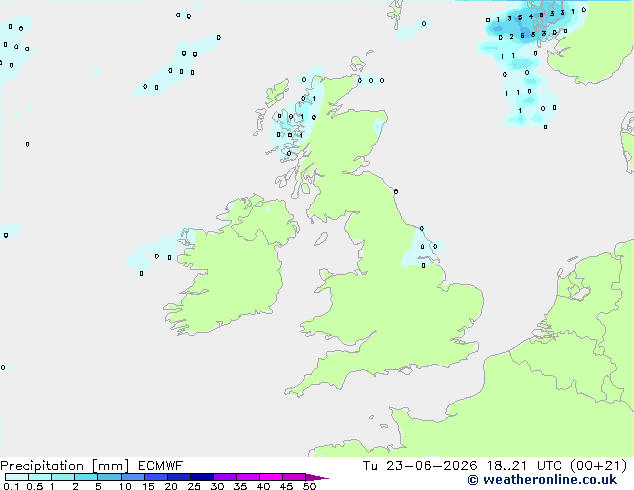This screenshot has height=490, width=634.
Task: Select the 30–35 mm purple swatch
Action: pyautogui.click(x=225, y=477)
